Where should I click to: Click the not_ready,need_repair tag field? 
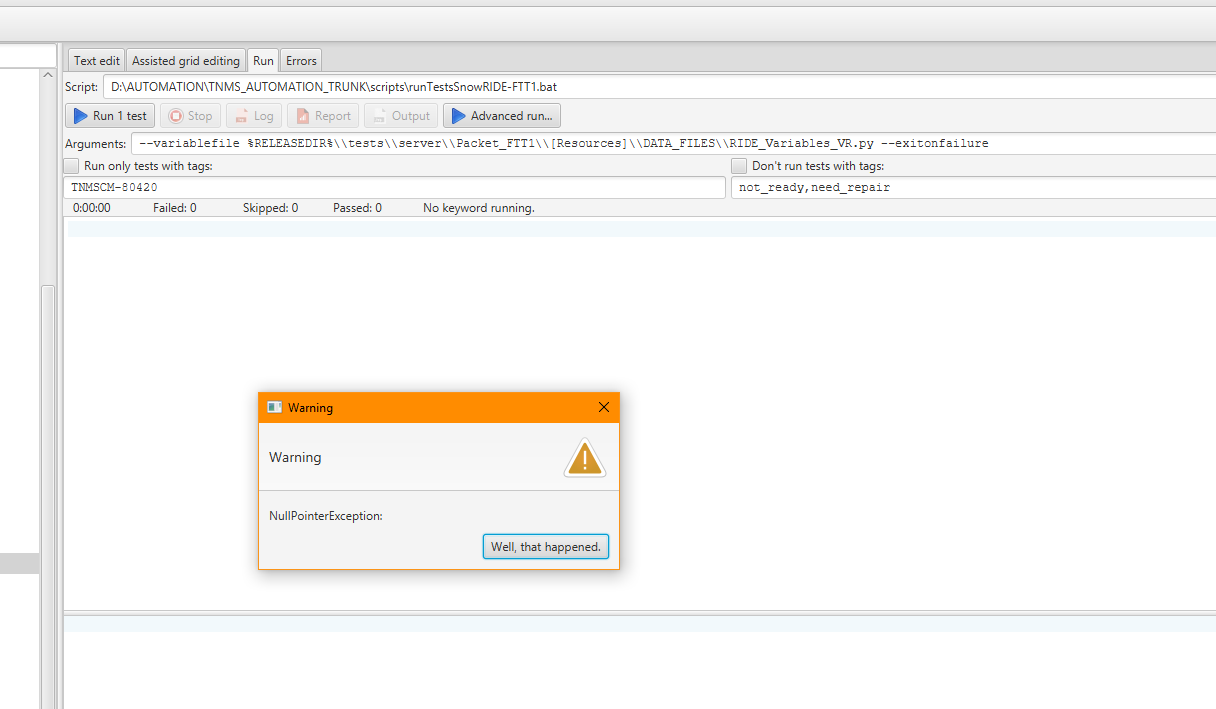973,187
